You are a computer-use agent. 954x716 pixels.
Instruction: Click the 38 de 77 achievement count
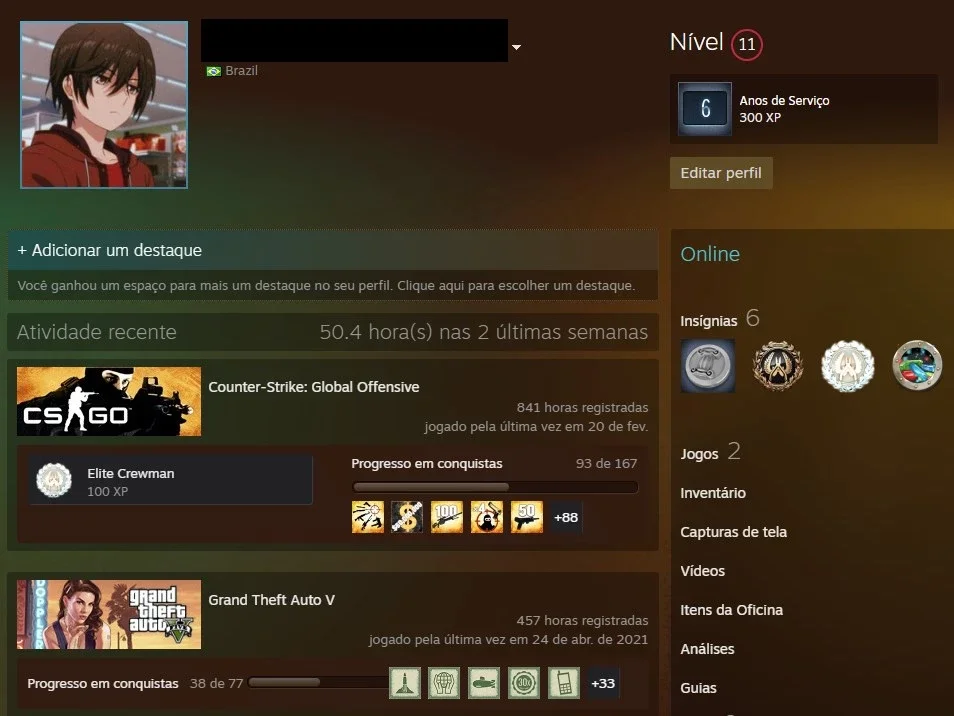tap(216, 683)
